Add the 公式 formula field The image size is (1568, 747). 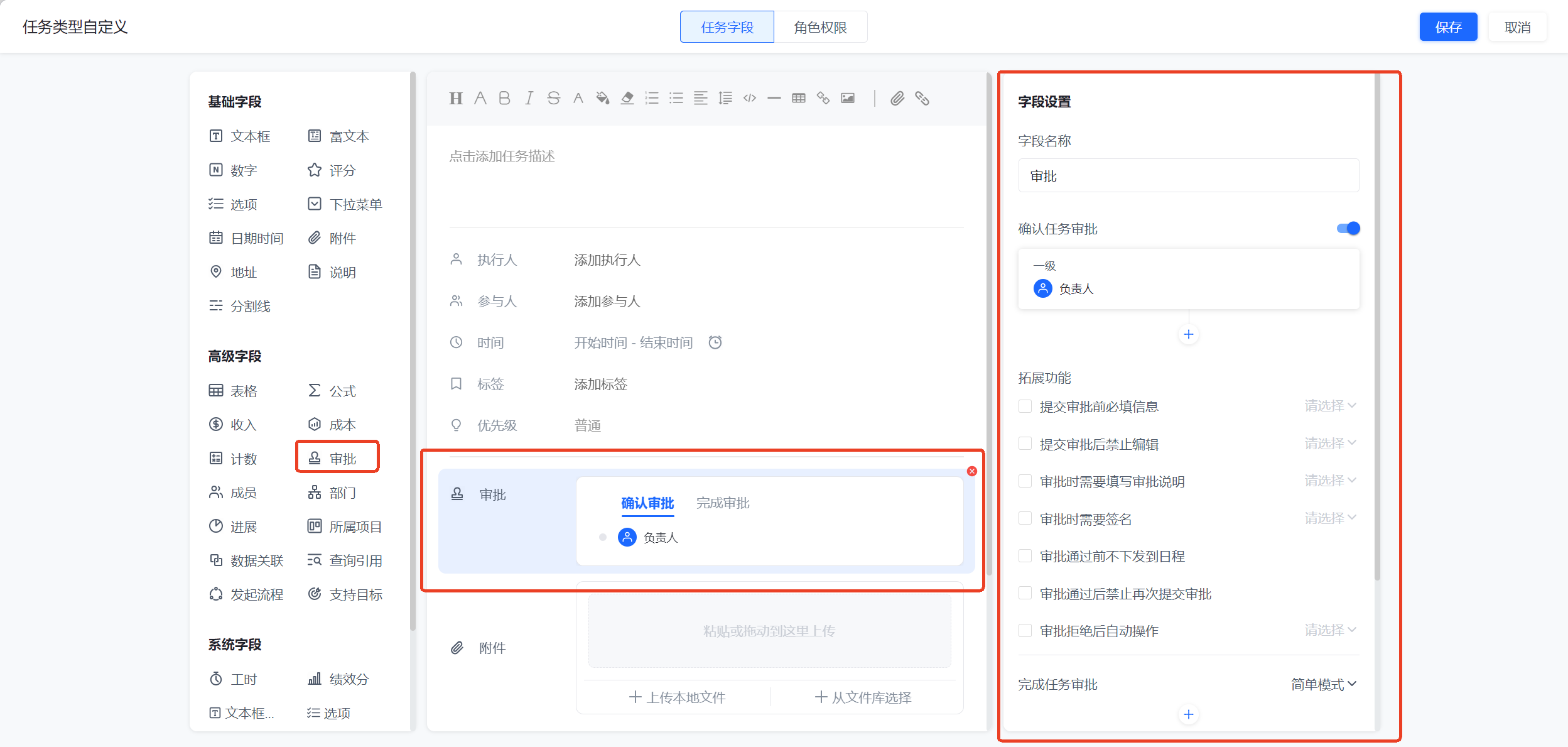[332, 391]
